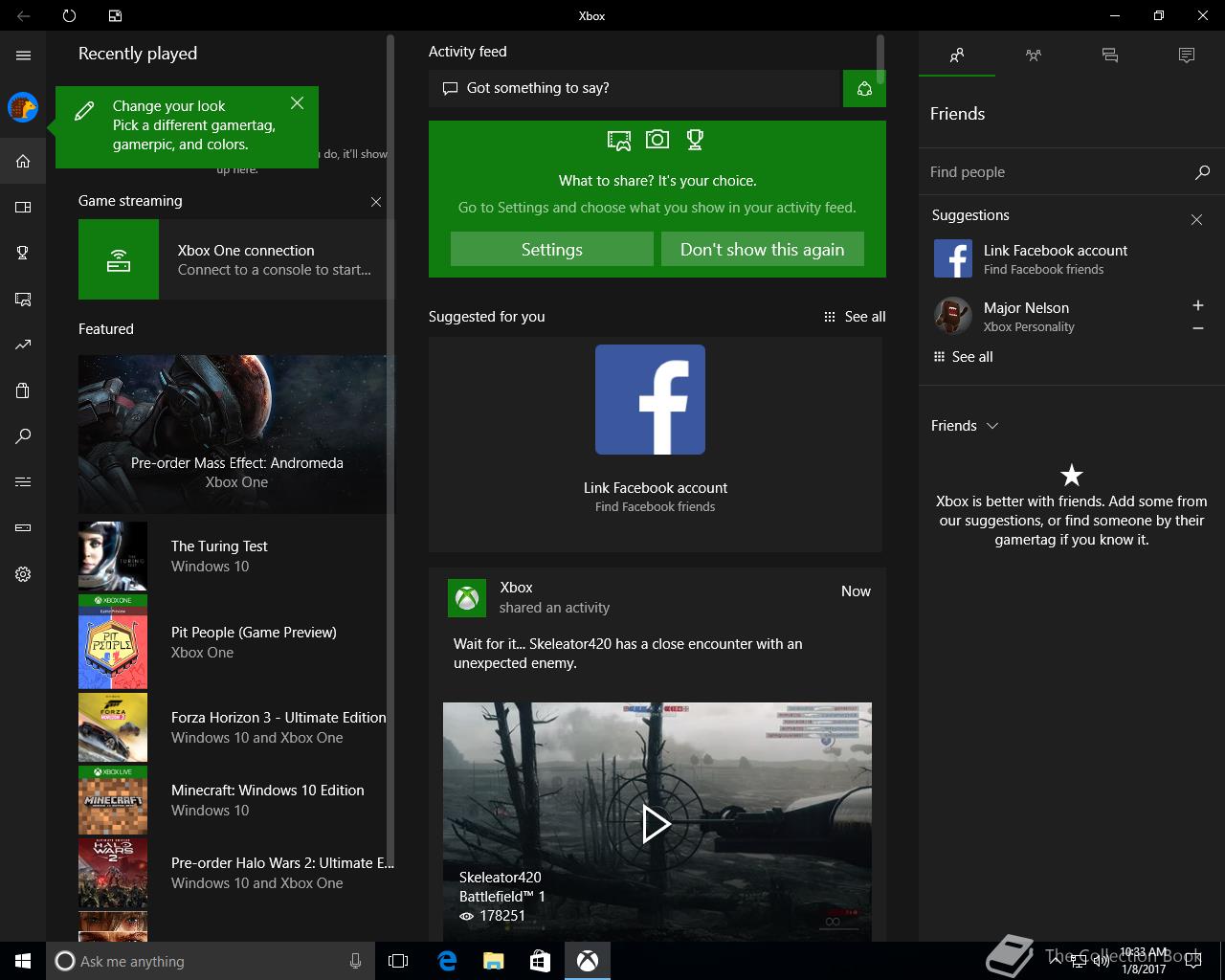Click Got something to say field

(634, 88)
